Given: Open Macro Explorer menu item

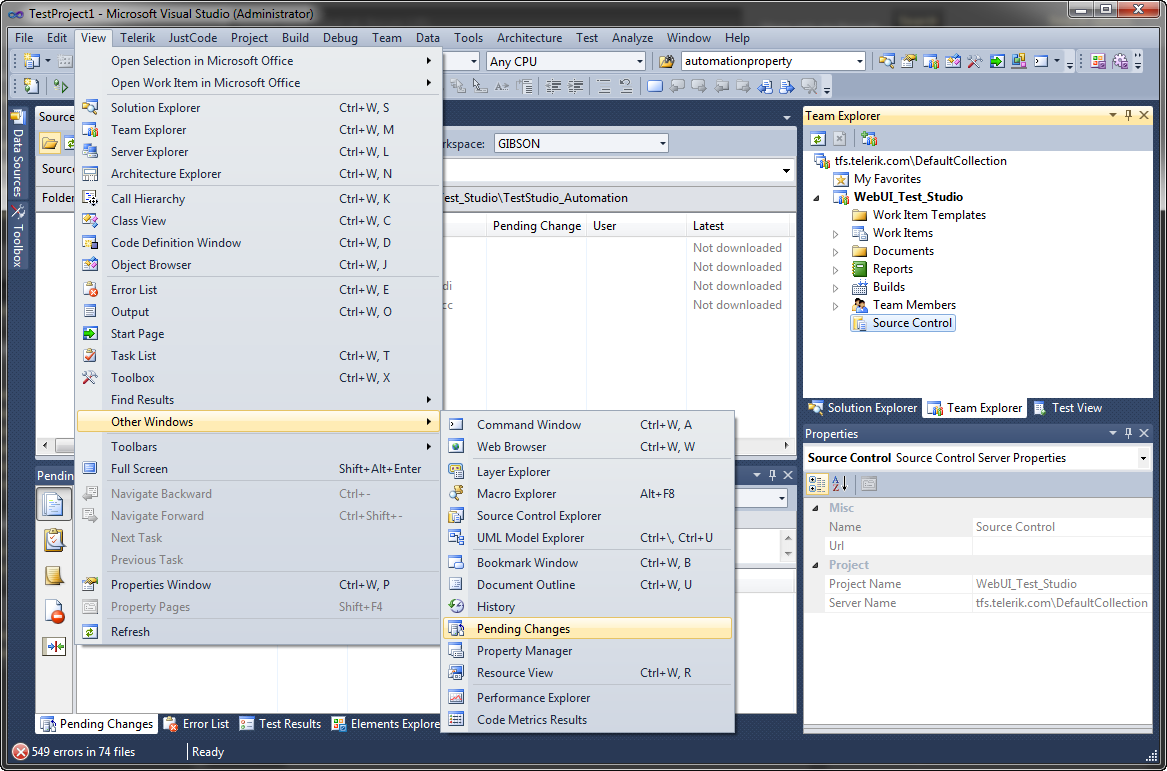Looking at the screenshot, I should pyautogui.click(x=588, y=493).
